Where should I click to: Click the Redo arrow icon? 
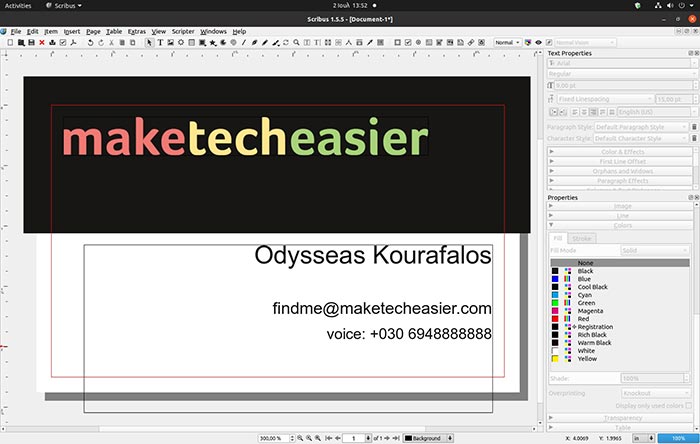tap(101, 42)
